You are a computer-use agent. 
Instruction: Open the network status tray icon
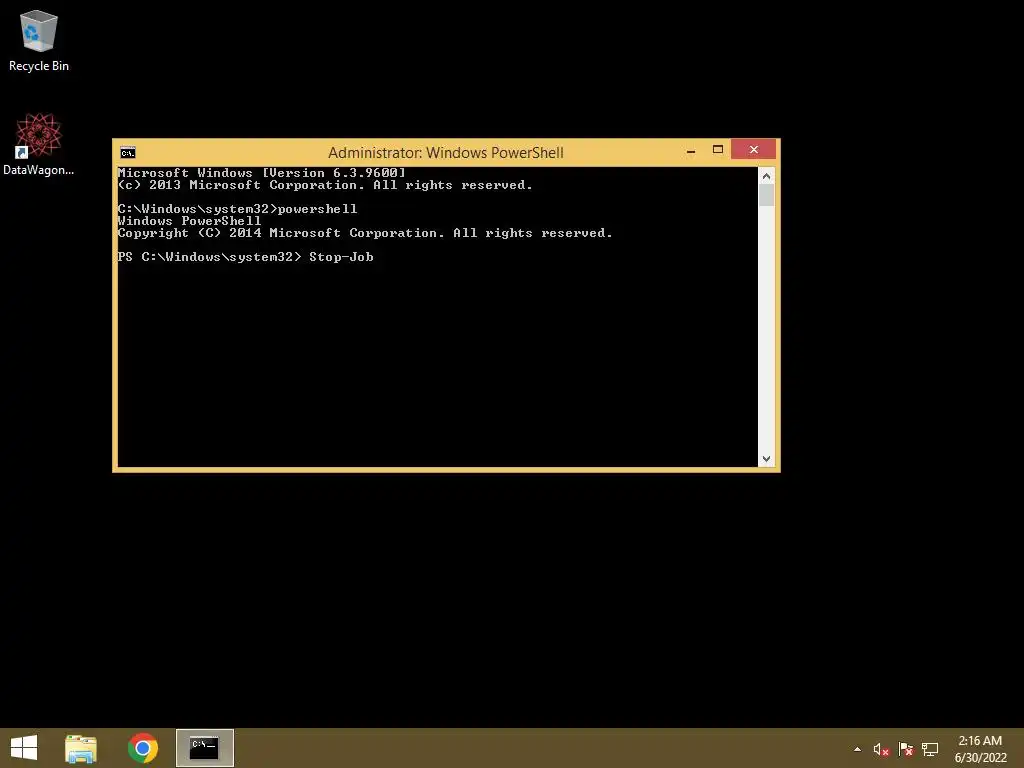pyautogui.click(x=930, y=749)
